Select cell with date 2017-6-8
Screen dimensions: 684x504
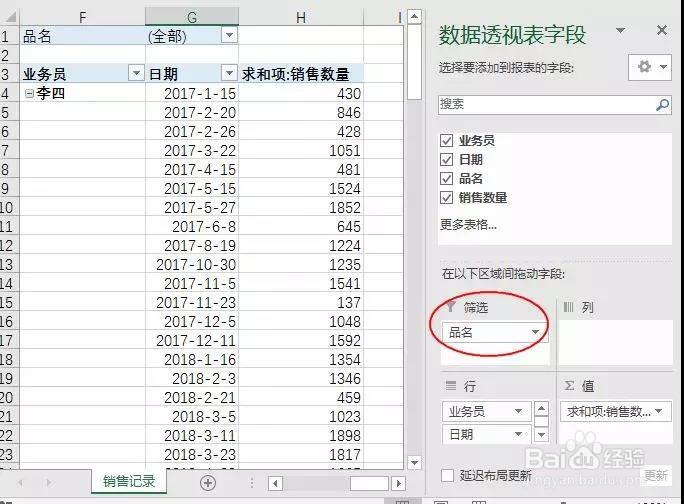(x=192, y=226)
